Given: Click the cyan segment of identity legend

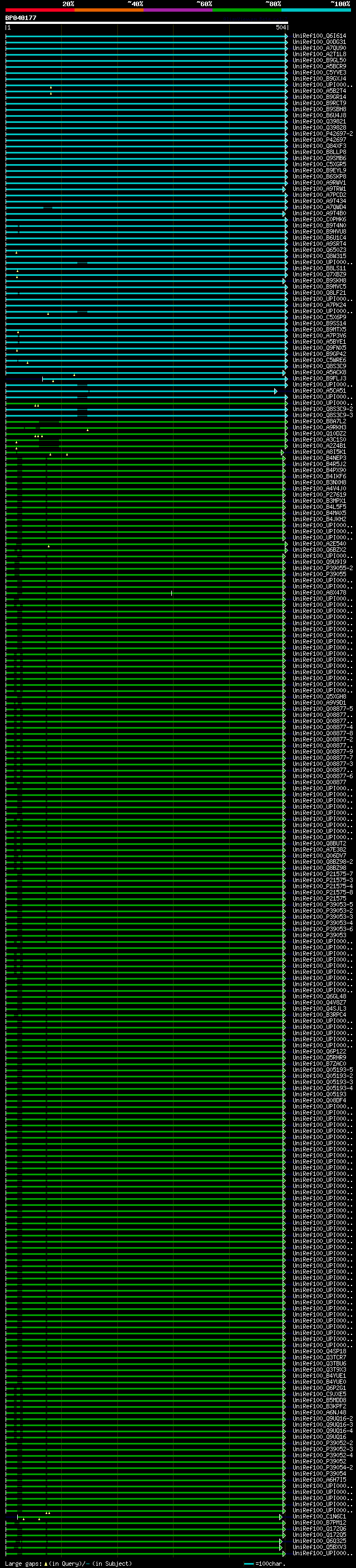Looking at the screenshot, I should (x=316, y=10).
